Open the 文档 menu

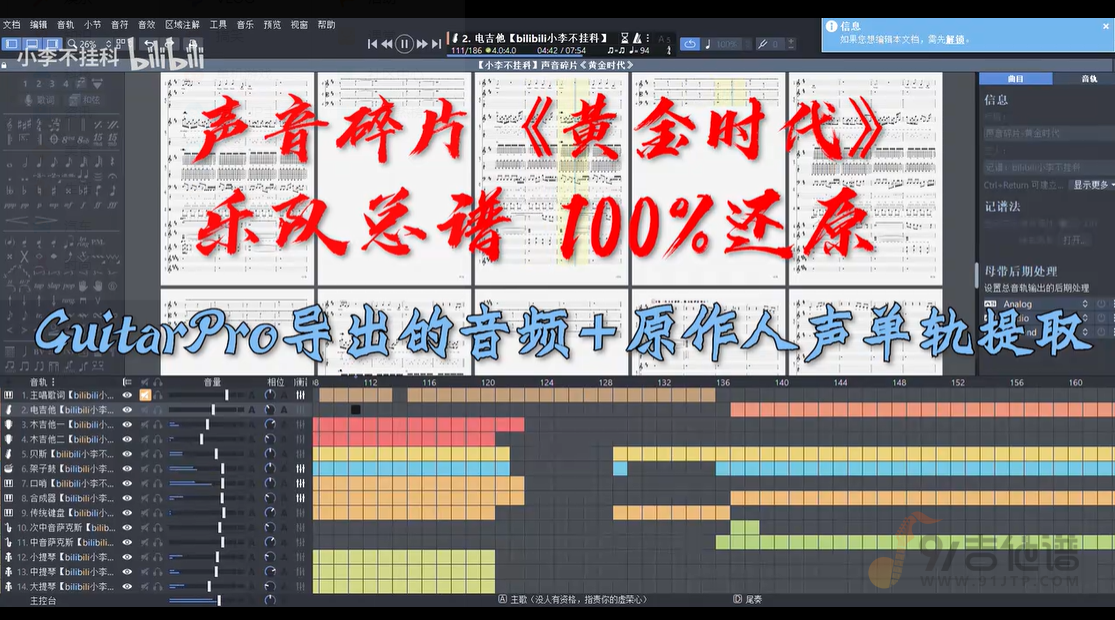pos(12,25)
